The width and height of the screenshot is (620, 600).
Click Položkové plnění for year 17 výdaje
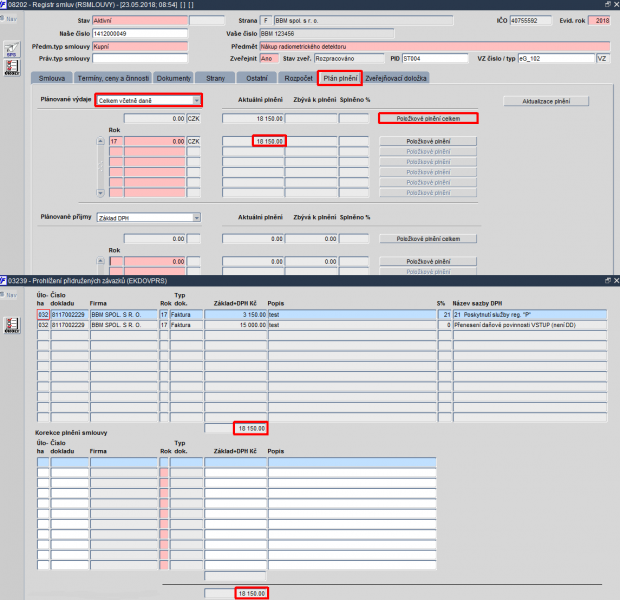click(x=428, y=141)
